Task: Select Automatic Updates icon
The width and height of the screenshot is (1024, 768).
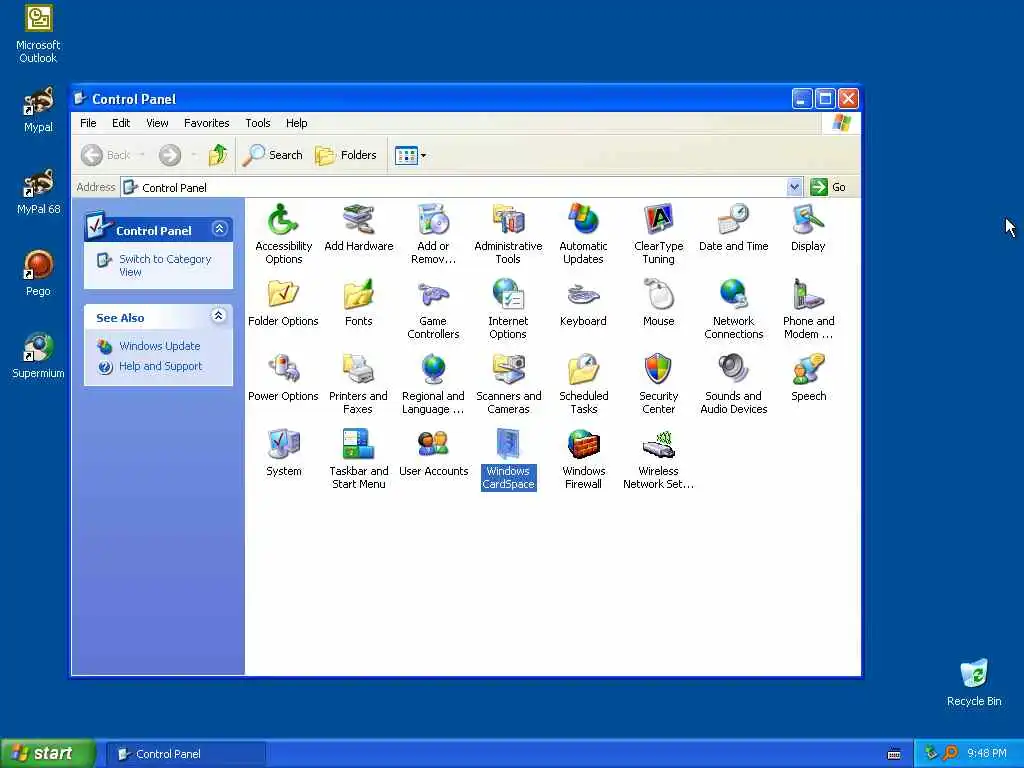Action: pyautogui.click(x=583, y=233)
